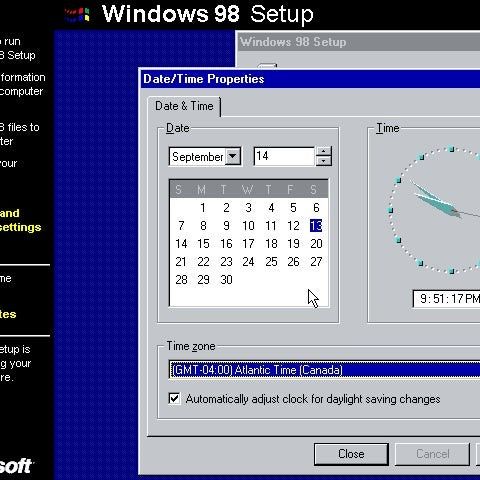Increase the date spinner with up arrow
480x480 pixels.
pos(323,152)
